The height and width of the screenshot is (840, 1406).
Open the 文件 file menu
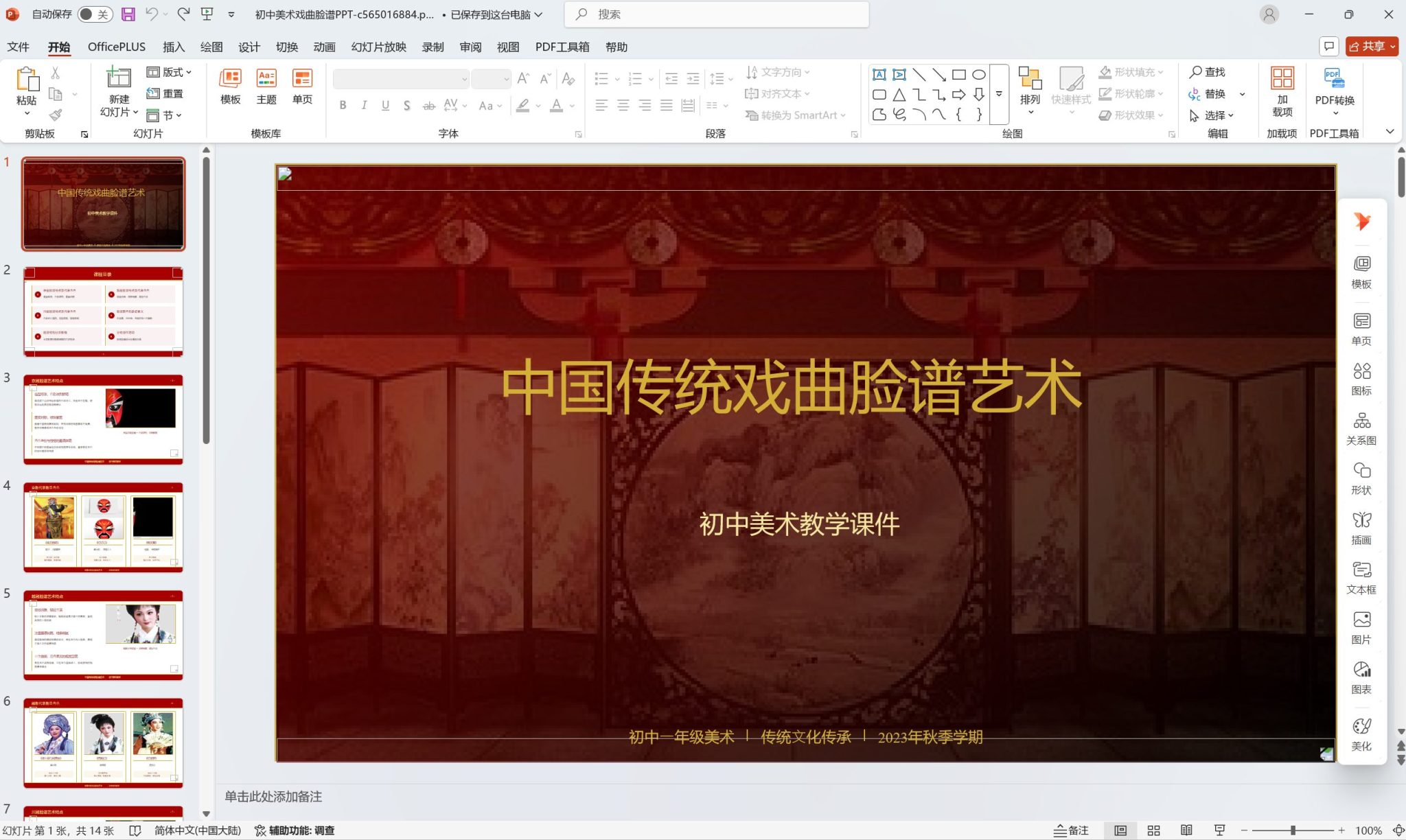click(x=19, y=47)
